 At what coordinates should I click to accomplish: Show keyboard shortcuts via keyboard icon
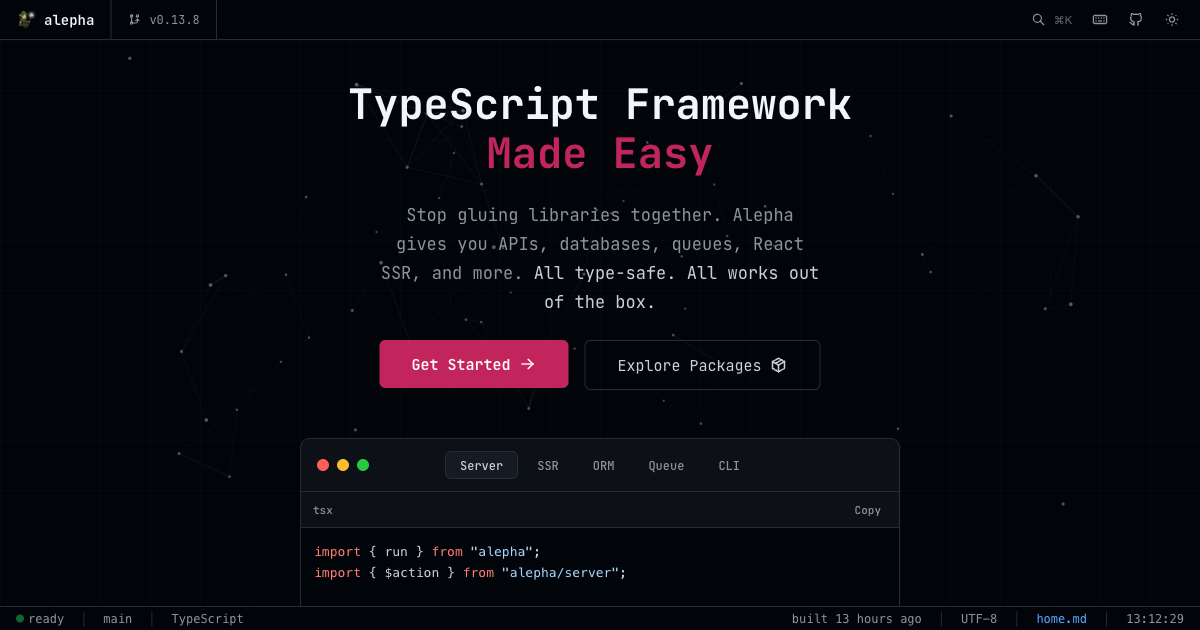[x=1100, y=19]
